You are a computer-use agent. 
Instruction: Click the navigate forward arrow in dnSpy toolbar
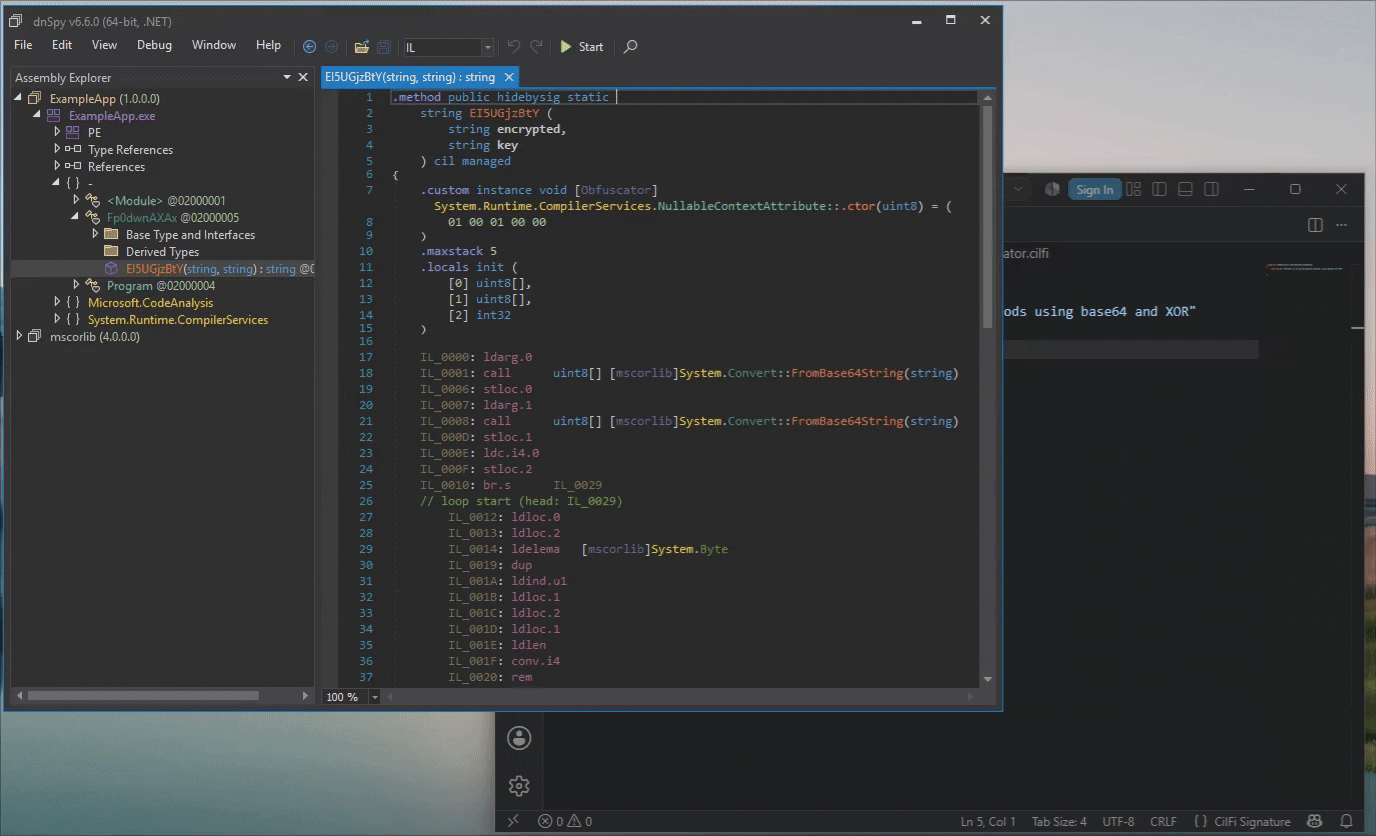[x=331, y=46]
